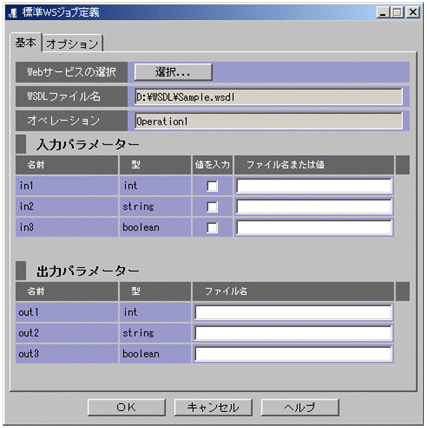Viewport: 427px width, 429px height.
Task: Click the string type cell of in2
Action: coord(155,207)
